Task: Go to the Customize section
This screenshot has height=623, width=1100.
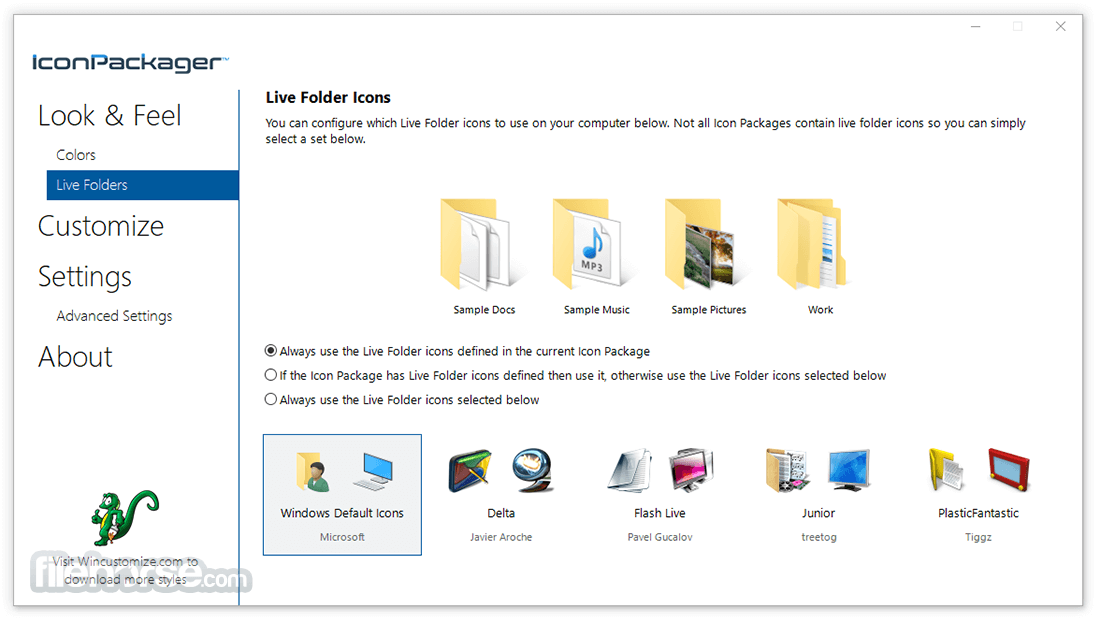Action: point(100,226)
